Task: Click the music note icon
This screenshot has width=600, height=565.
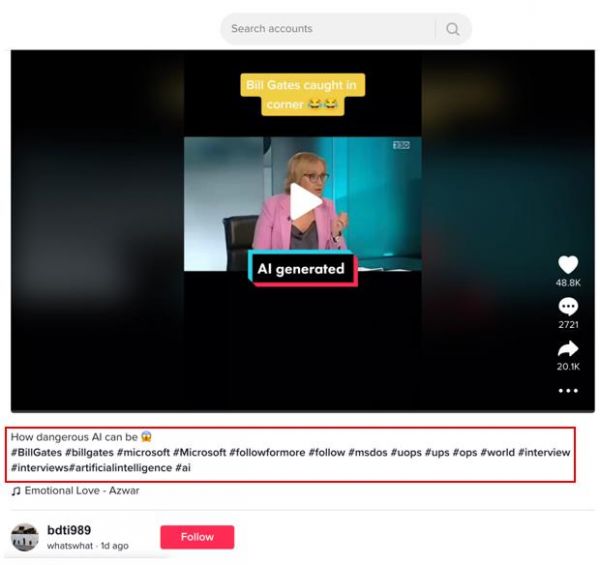Action: pyautogui.click(x=16, y=491)
